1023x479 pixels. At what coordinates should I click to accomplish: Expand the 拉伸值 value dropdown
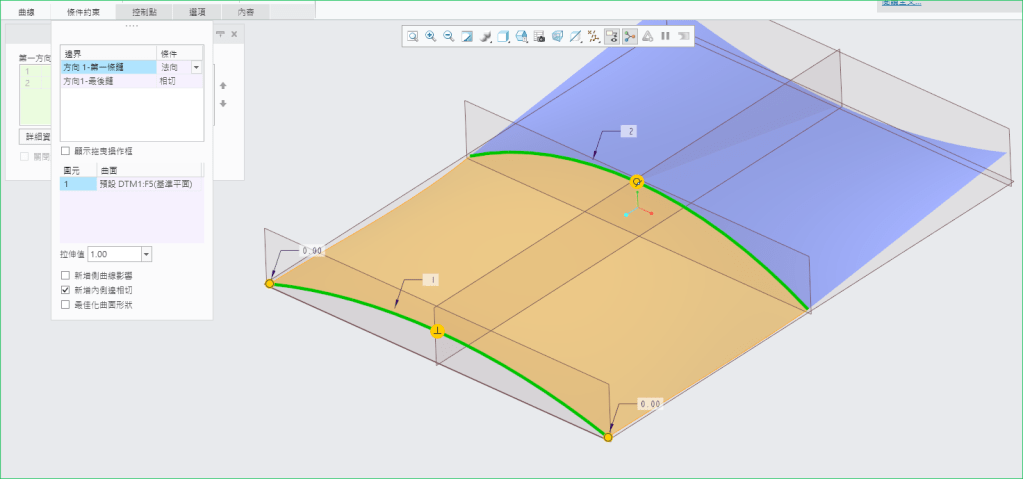click(x=146, y=255)
